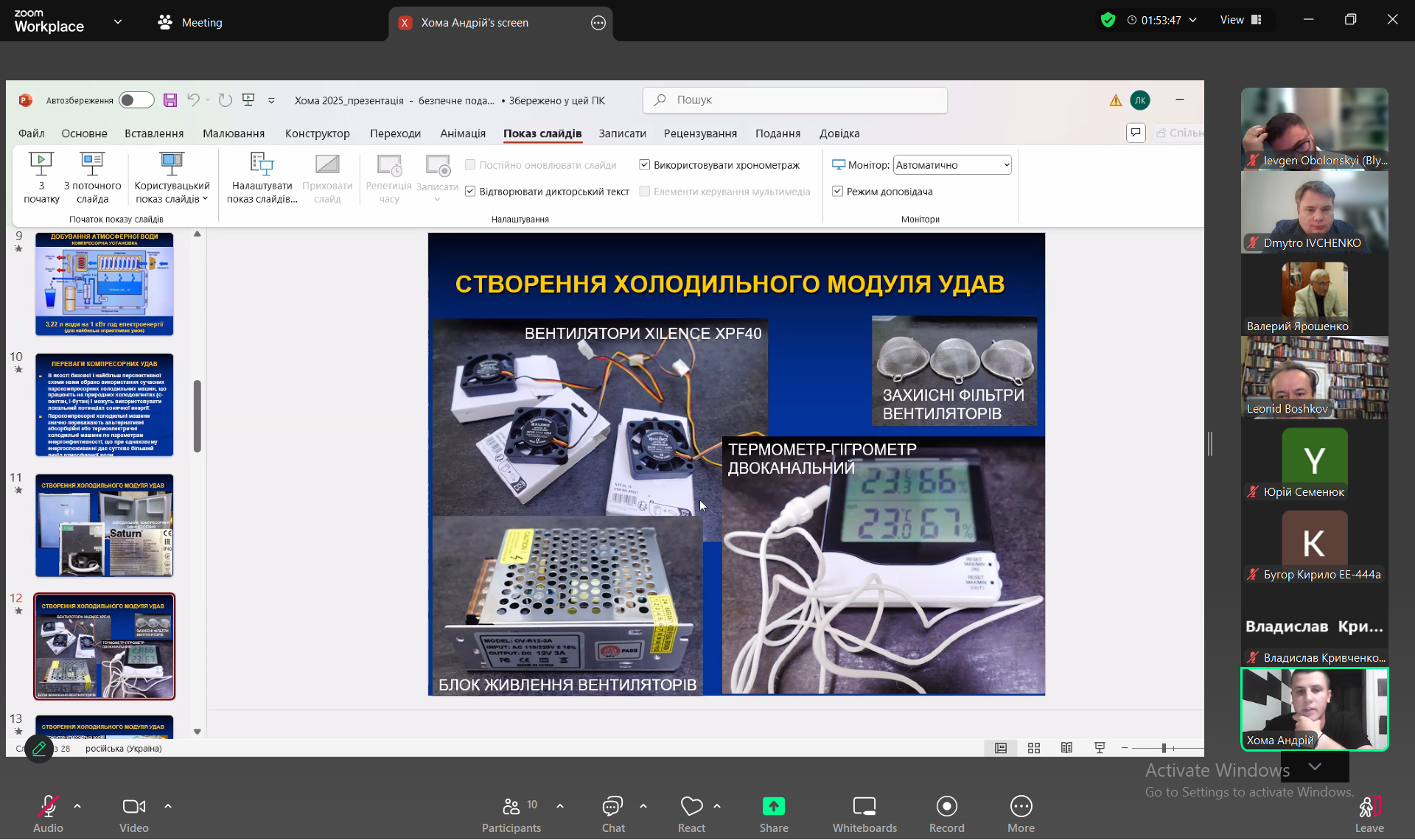This screenshot has height=840, width=1415.
Task: Open the Zoom Chat panel
Action: pyautogui.click(x=613, y=813)
